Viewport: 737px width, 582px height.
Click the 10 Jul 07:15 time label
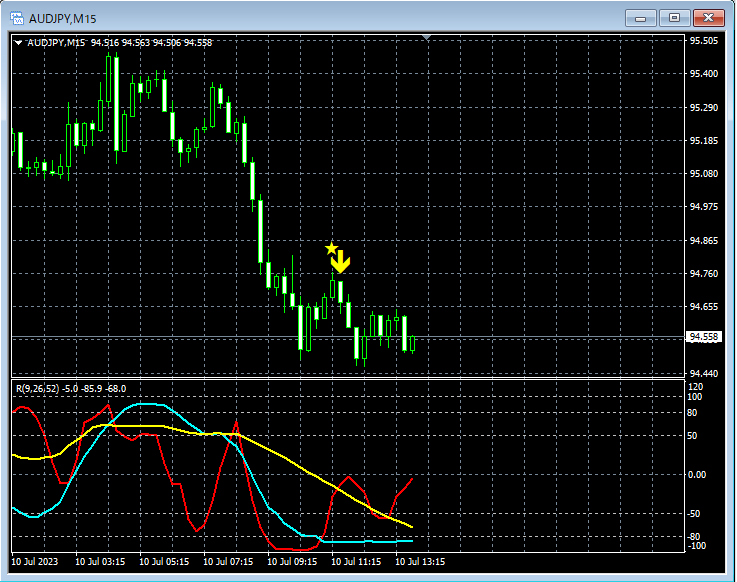pyautogui.click(x=228, y=562)
